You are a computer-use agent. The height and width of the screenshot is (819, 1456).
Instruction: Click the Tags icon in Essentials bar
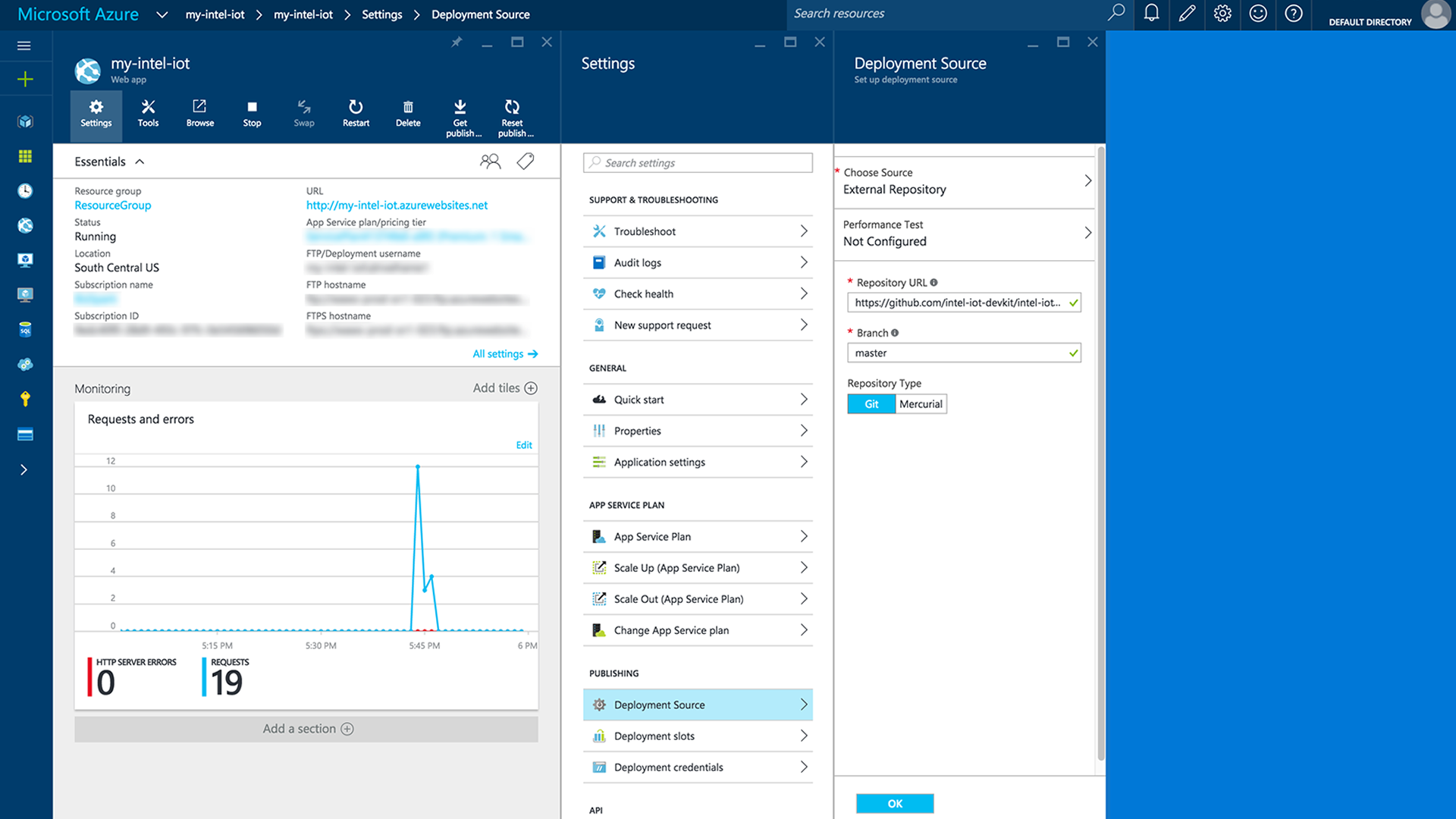(526, 162)
